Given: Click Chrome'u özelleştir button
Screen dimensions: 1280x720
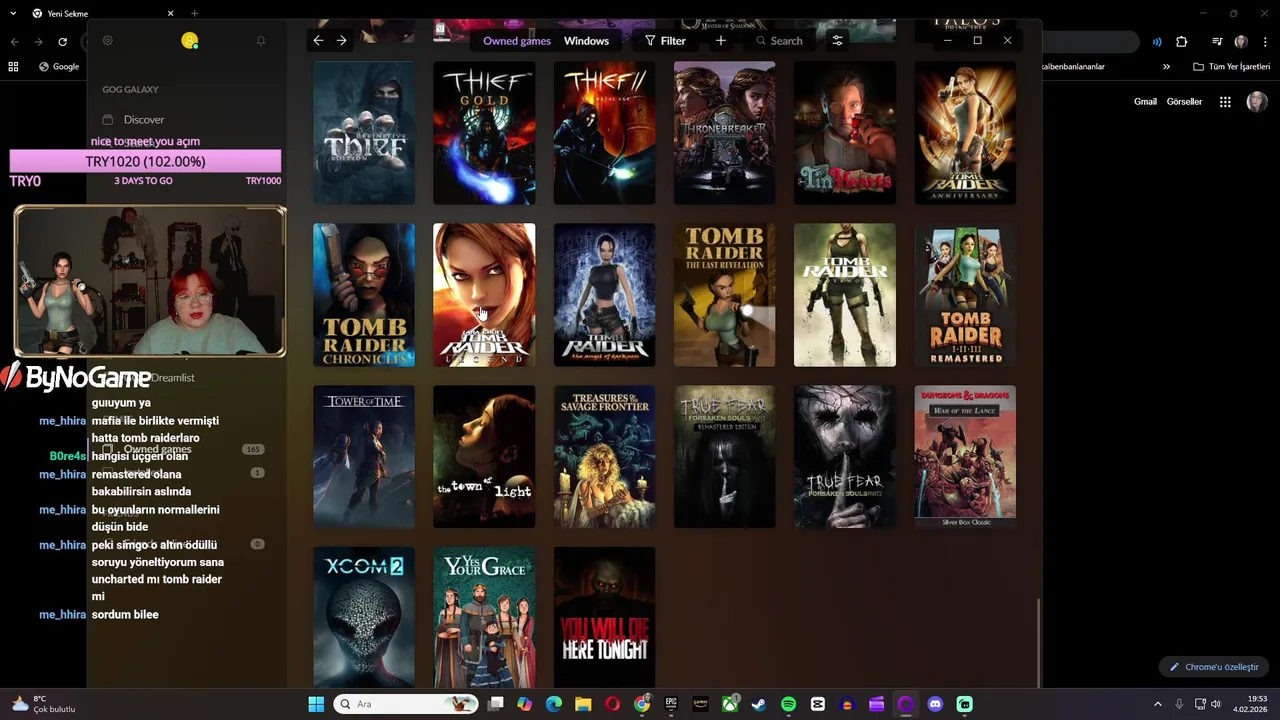Looking at the screenshot, I should pyautogui.click(x=1214, y=667).
